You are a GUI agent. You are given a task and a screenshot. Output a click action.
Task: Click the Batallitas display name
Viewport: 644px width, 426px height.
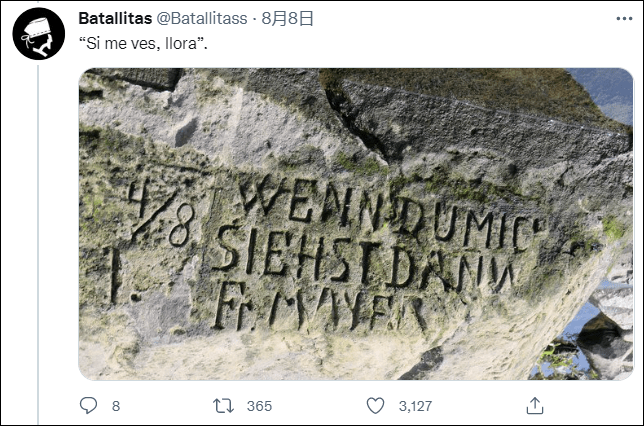click(115, 18)
